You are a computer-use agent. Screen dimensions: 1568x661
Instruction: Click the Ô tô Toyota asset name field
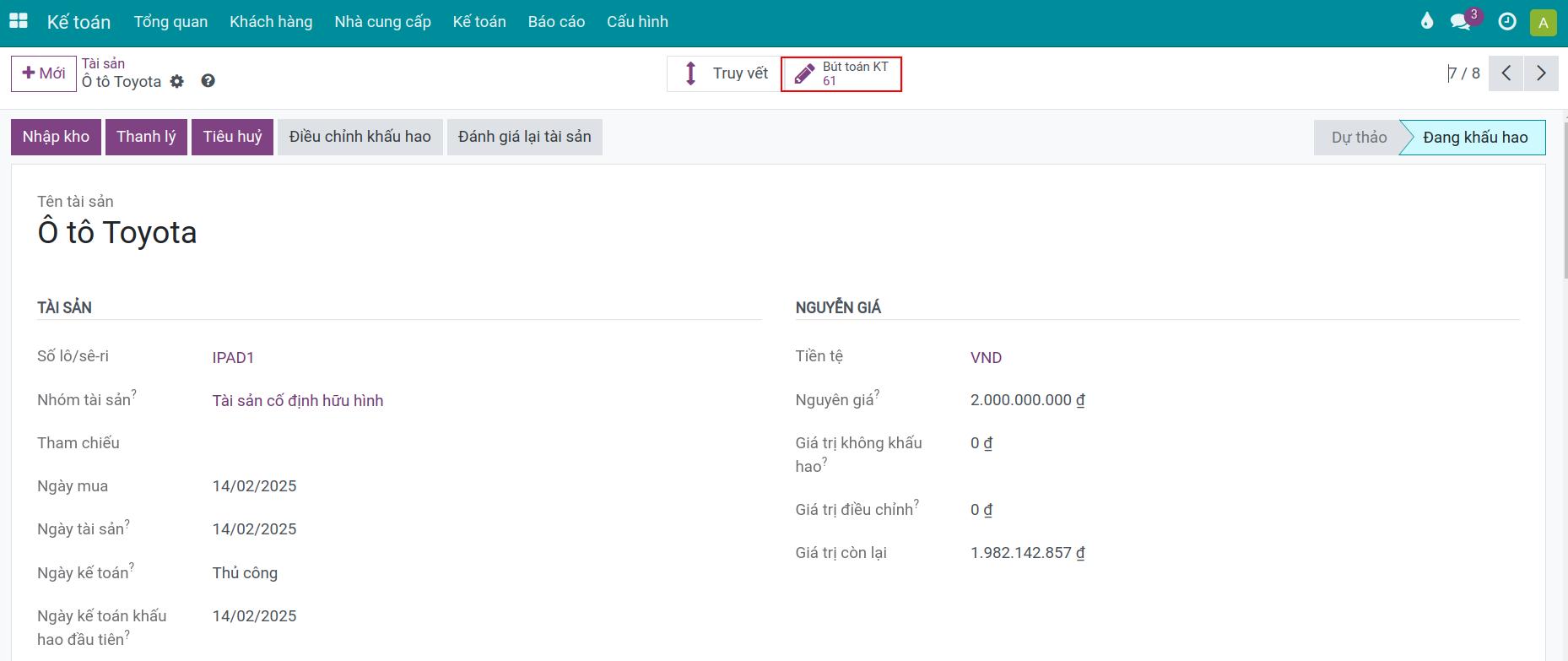[x=117, y=232]
